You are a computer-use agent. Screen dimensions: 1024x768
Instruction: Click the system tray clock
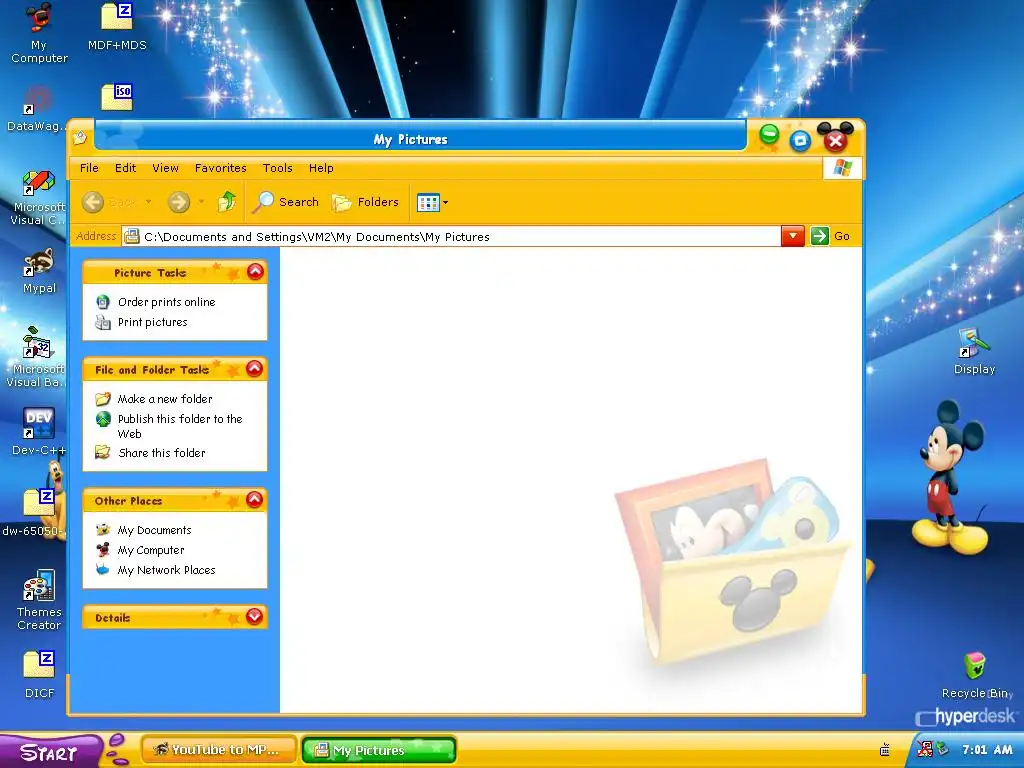pyautogui.click(x=987, y=750)
